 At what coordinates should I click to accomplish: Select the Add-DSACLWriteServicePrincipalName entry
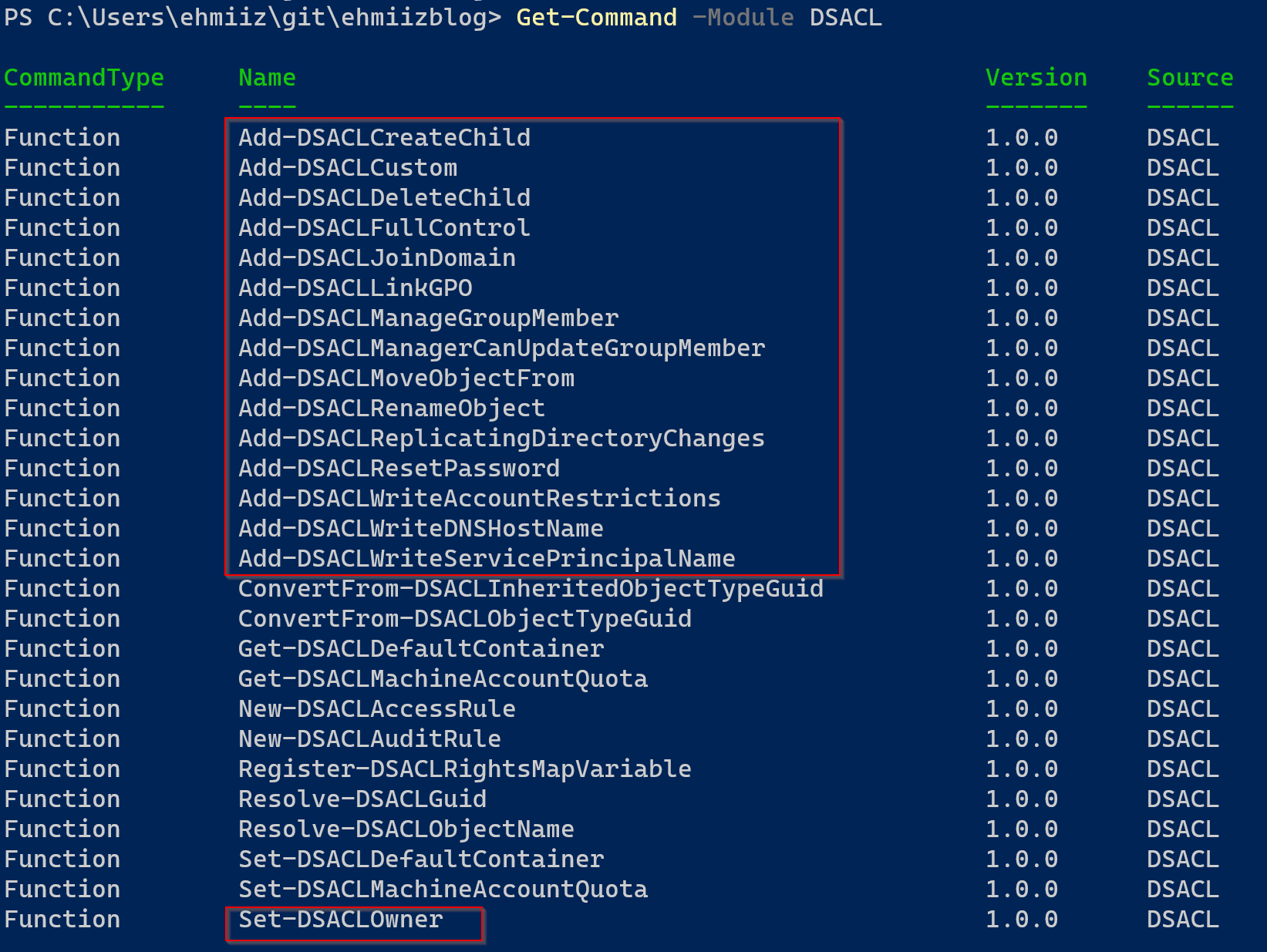click(x=487, y=559)
